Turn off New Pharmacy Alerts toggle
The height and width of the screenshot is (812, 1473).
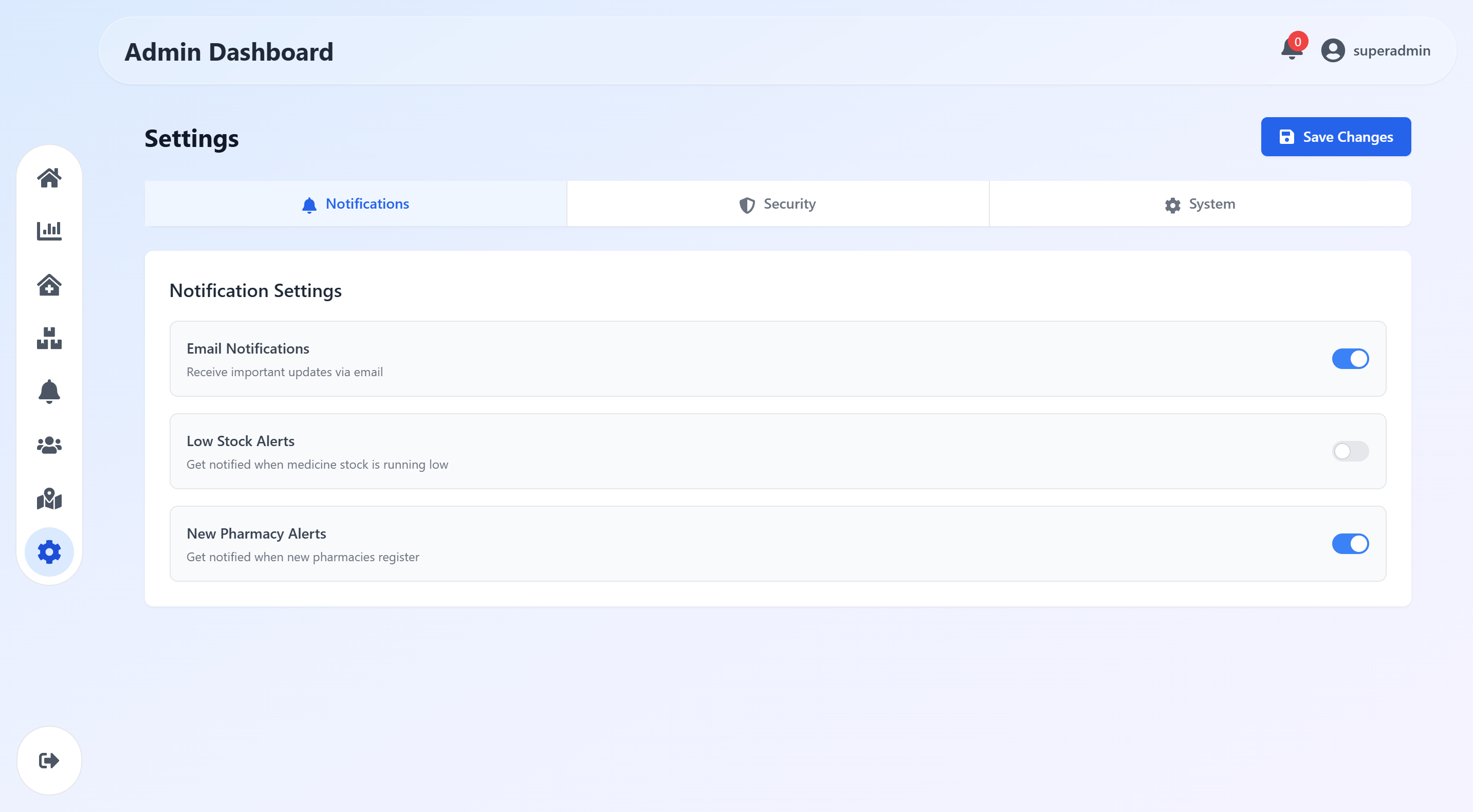pyautogui.click(x=1350, y=544)
